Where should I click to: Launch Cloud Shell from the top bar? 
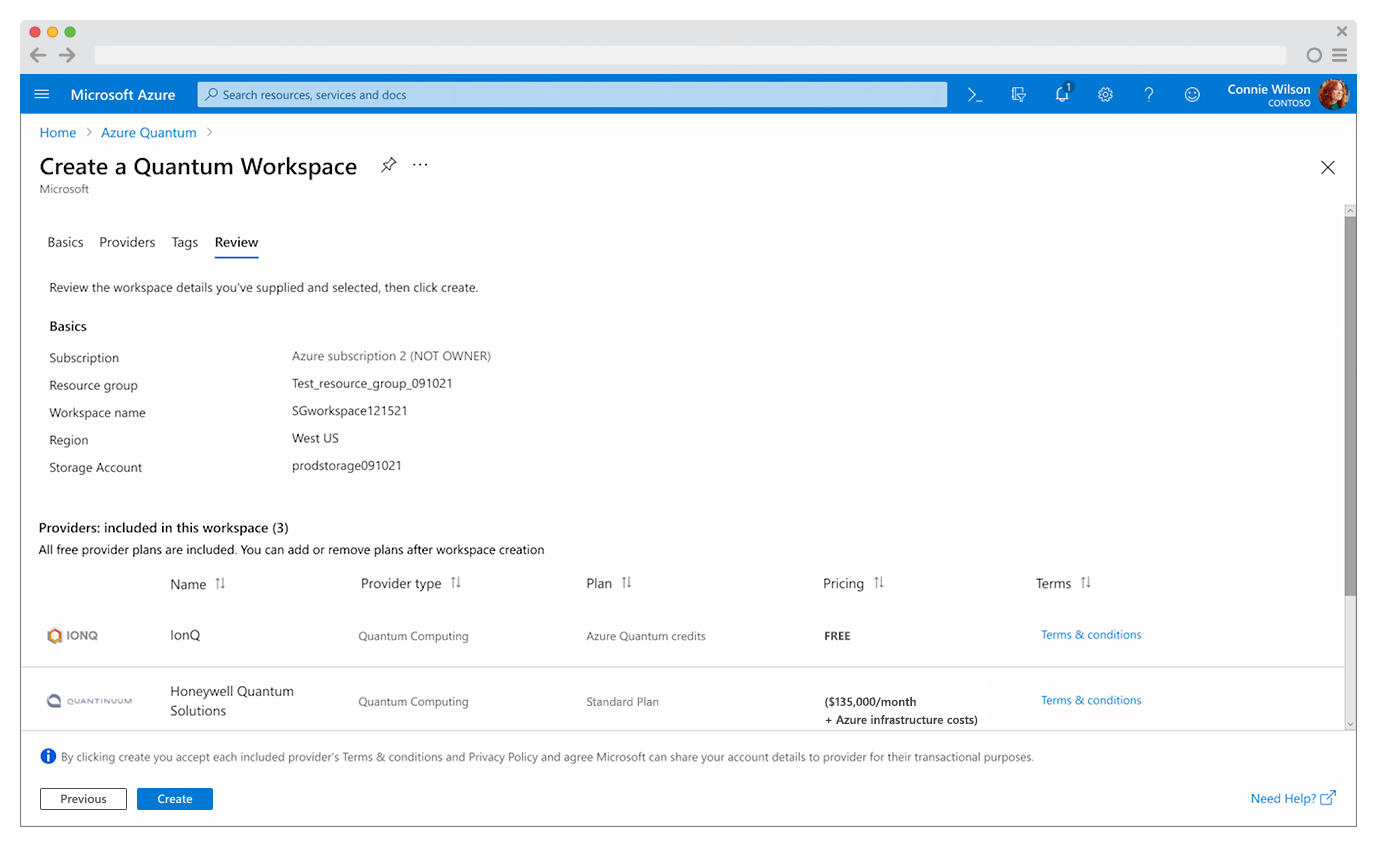click(975, 95)
